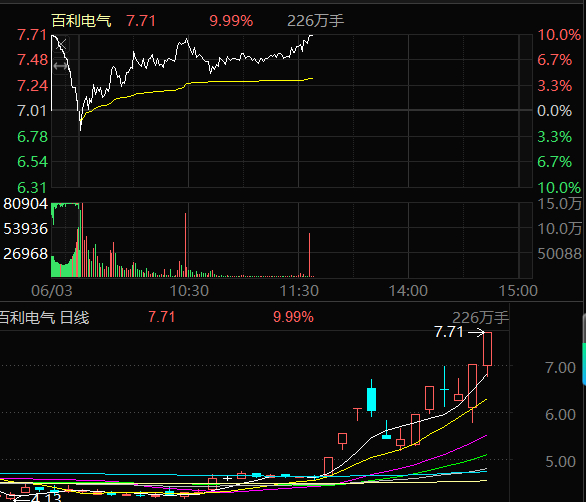Click the 14:00 time axis label
Viewport: 586px width, 502px height.
click(x=408, y=291)
